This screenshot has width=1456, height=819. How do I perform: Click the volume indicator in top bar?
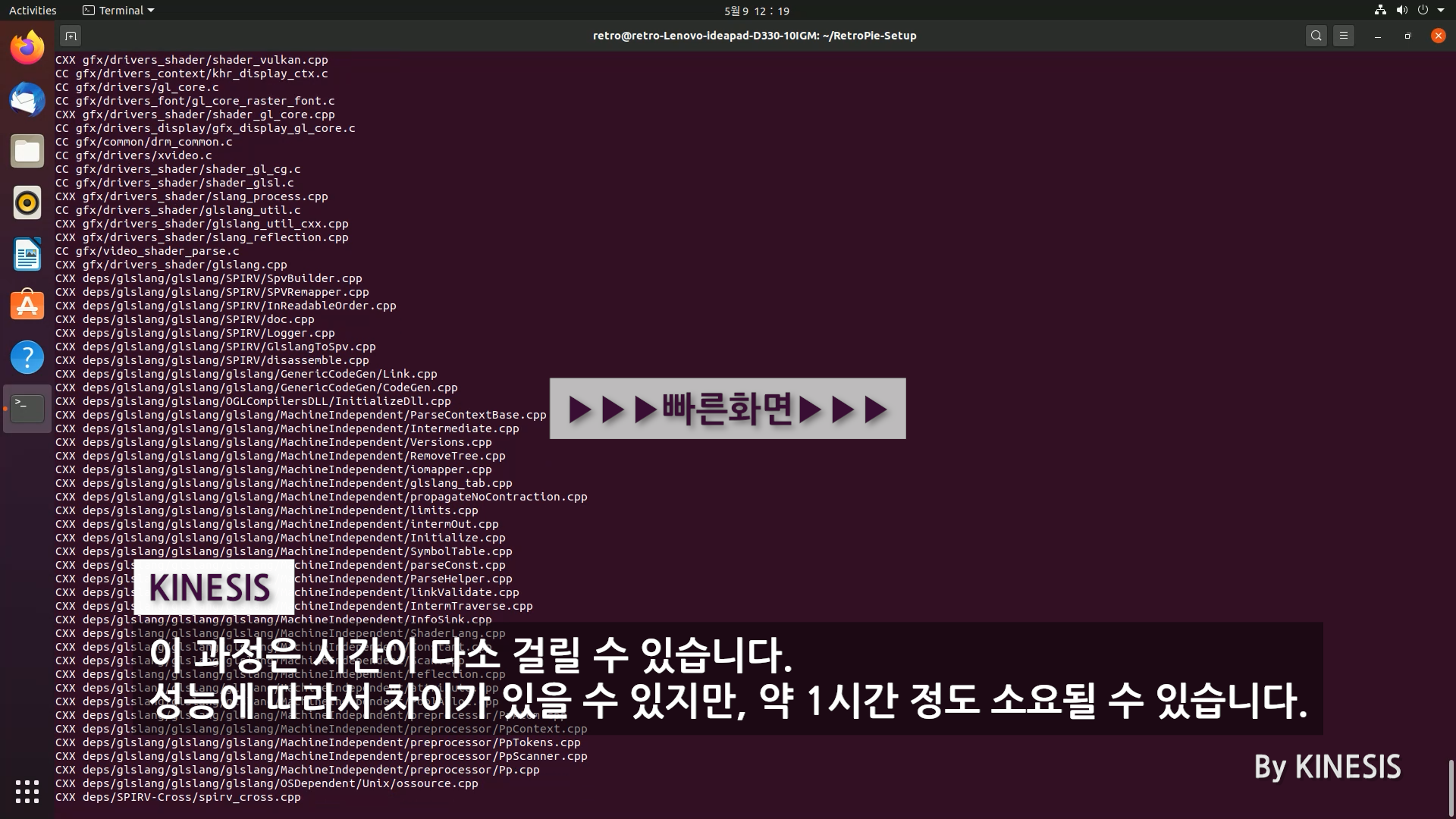click(x=1401, y=11)
